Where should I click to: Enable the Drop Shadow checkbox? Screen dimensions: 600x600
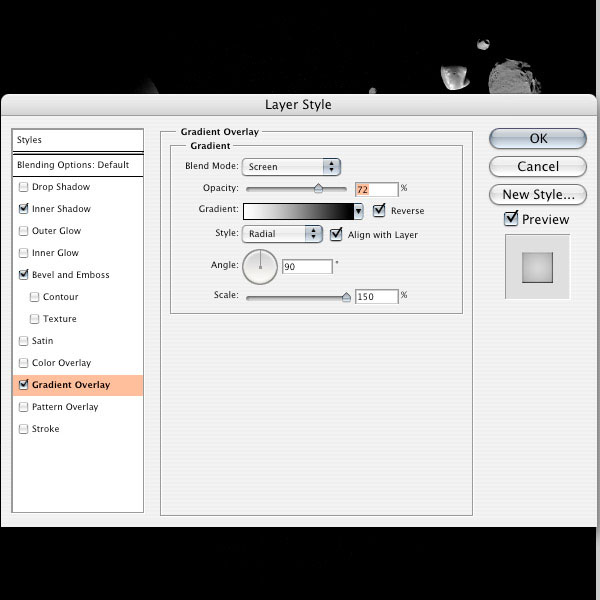(24, 187)
